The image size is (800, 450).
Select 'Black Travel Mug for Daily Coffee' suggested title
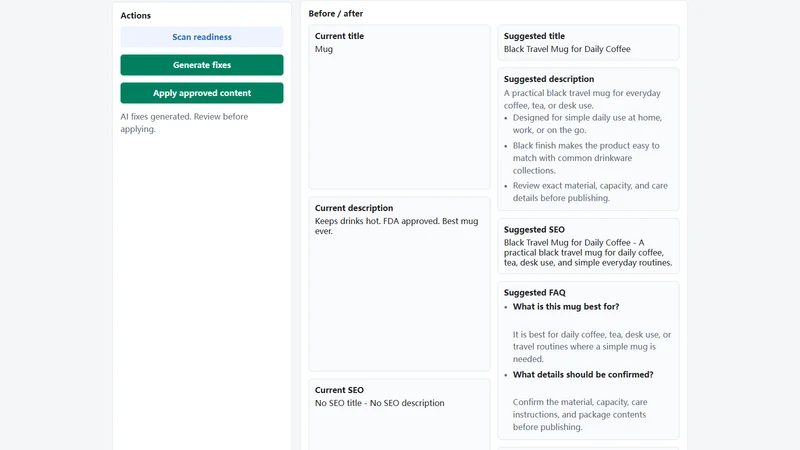tap(567, 49)
